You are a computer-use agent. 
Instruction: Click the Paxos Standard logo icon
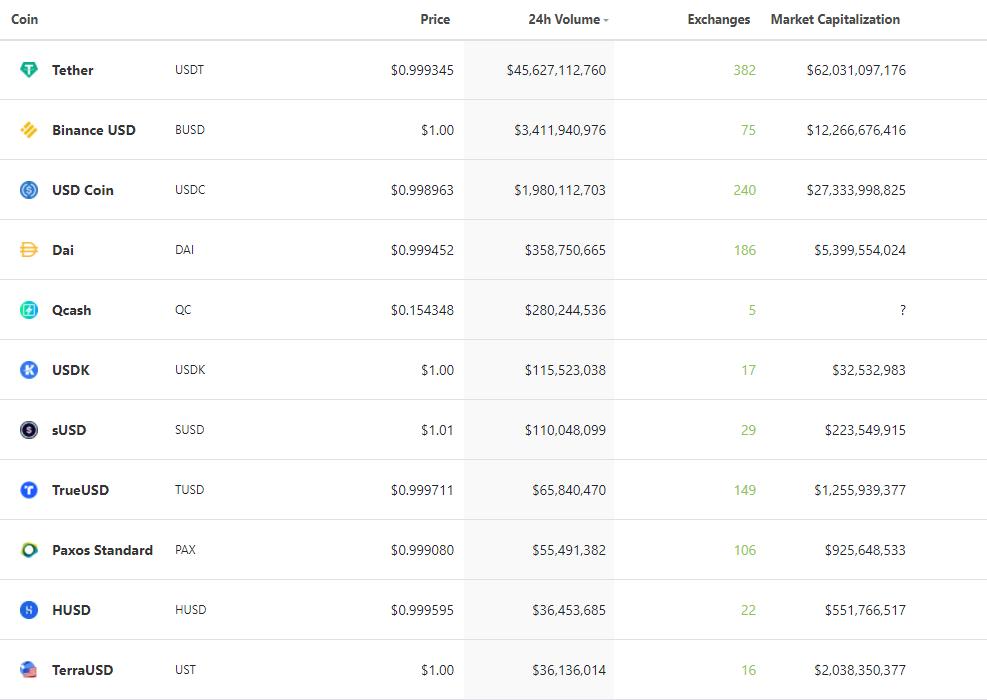click(x=29, y=550)
